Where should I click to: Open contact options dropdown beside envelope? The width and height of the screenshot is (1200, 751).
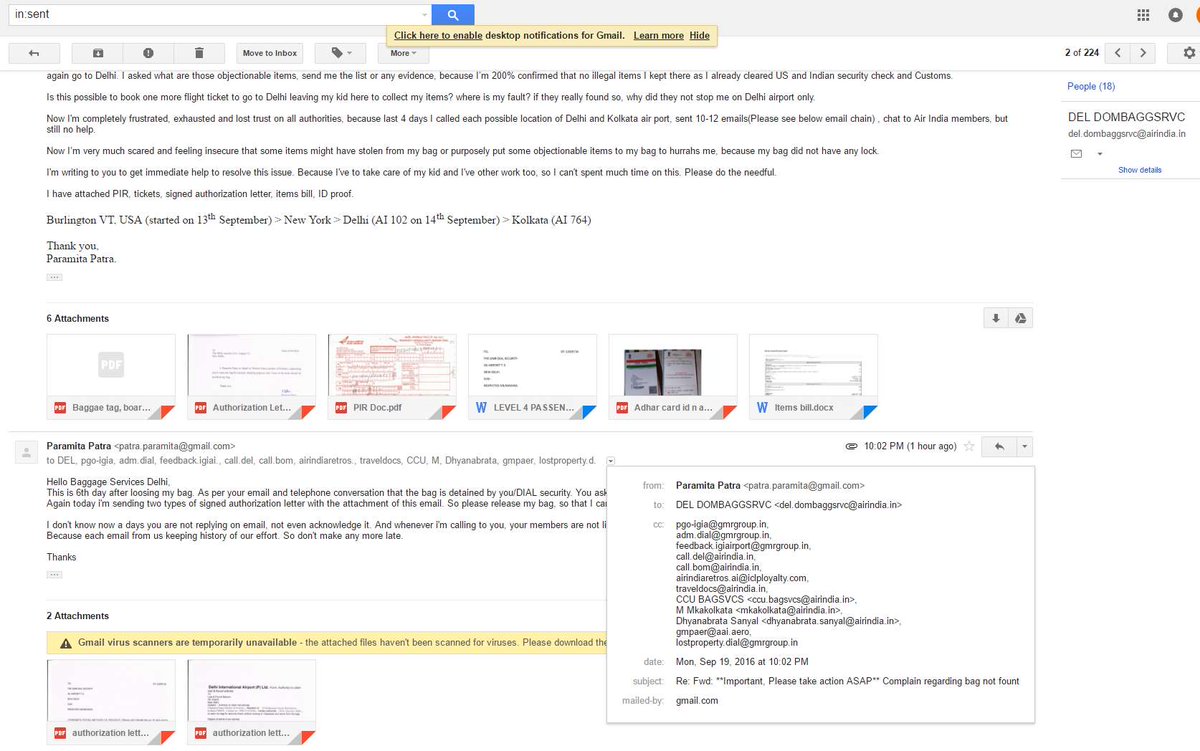coord(1099,154)
